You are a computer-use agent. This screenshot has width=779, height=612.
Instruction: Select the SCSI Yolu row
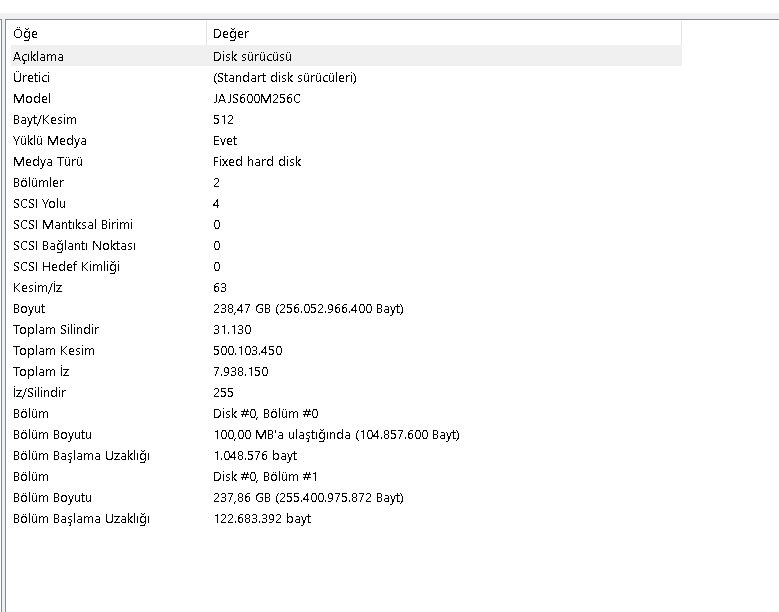[x=346, y=203]
